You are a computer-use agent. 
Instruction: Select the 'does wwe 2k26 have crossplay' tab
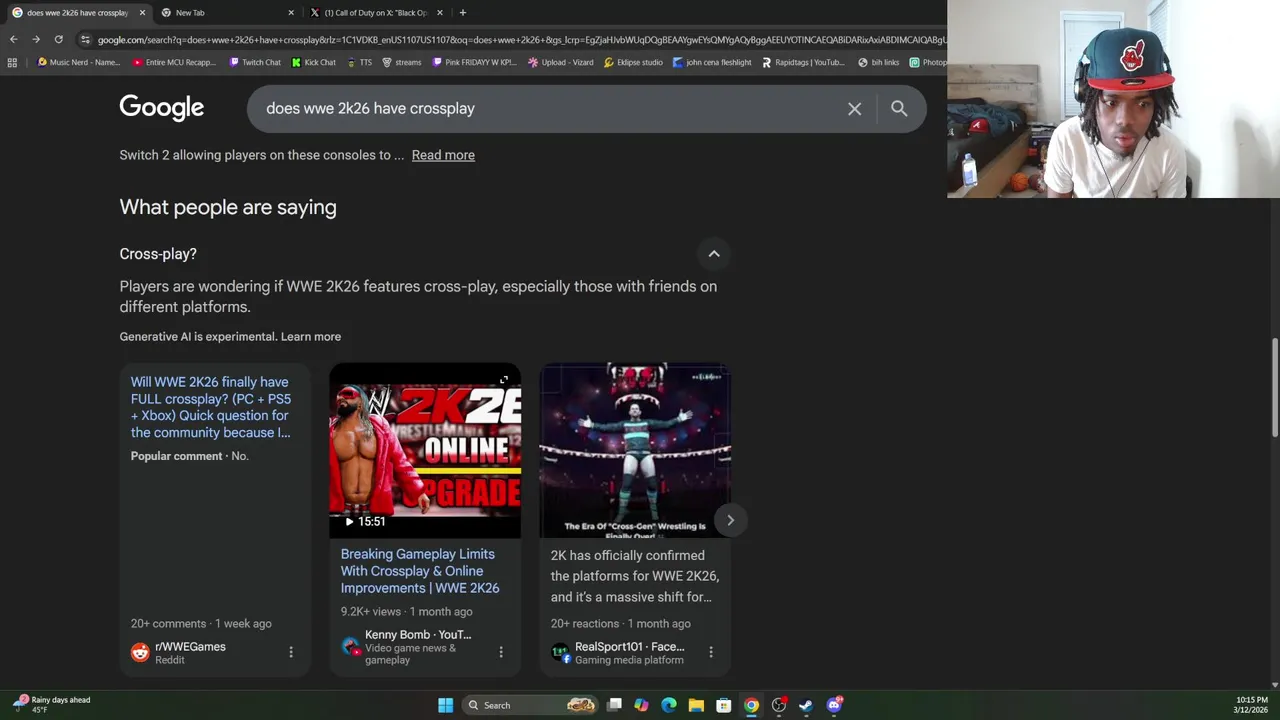(x=77, y=12)
